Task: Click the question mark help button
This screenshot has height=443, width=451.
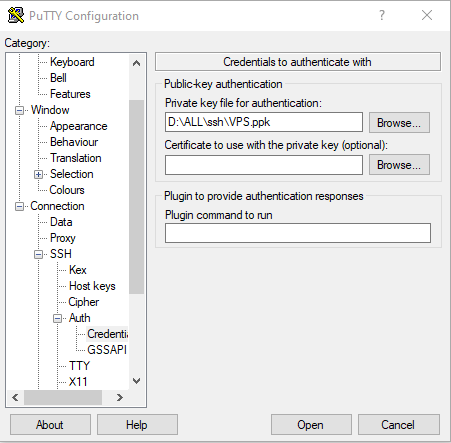Action: [x=382, y=15]
